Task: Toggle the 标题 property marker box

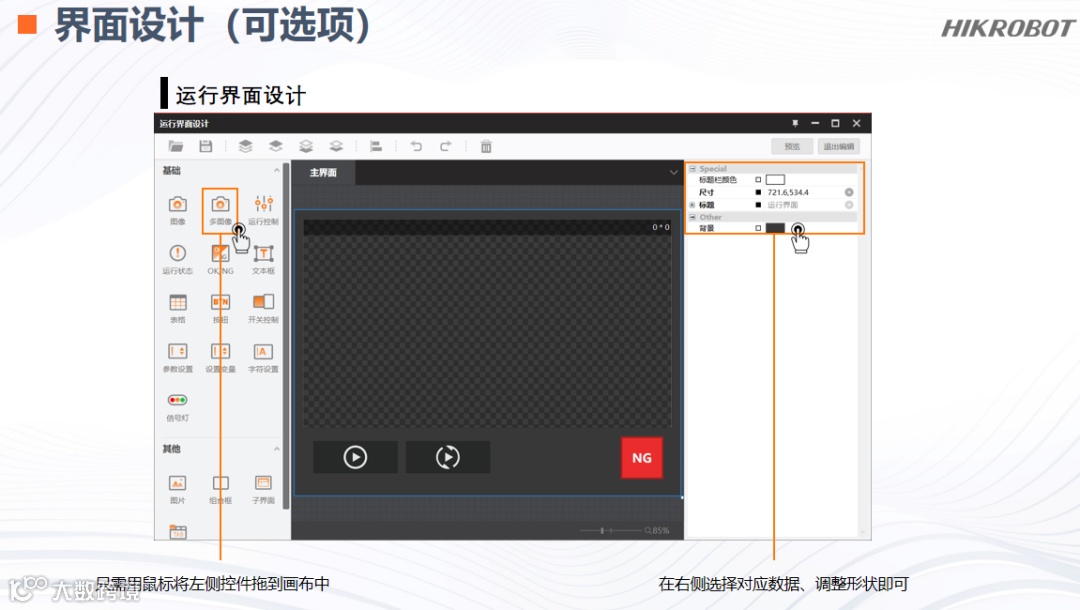Action: pyautogui.click(x=758, y=204)
